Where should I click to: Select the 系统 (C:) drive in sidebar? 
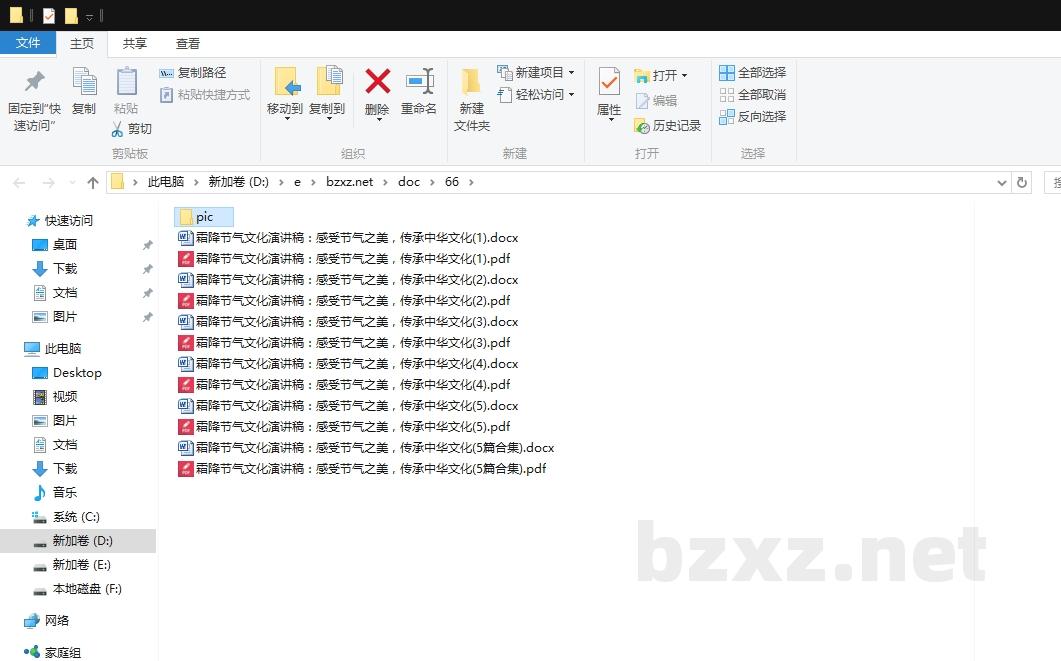(x=76, y=517)
